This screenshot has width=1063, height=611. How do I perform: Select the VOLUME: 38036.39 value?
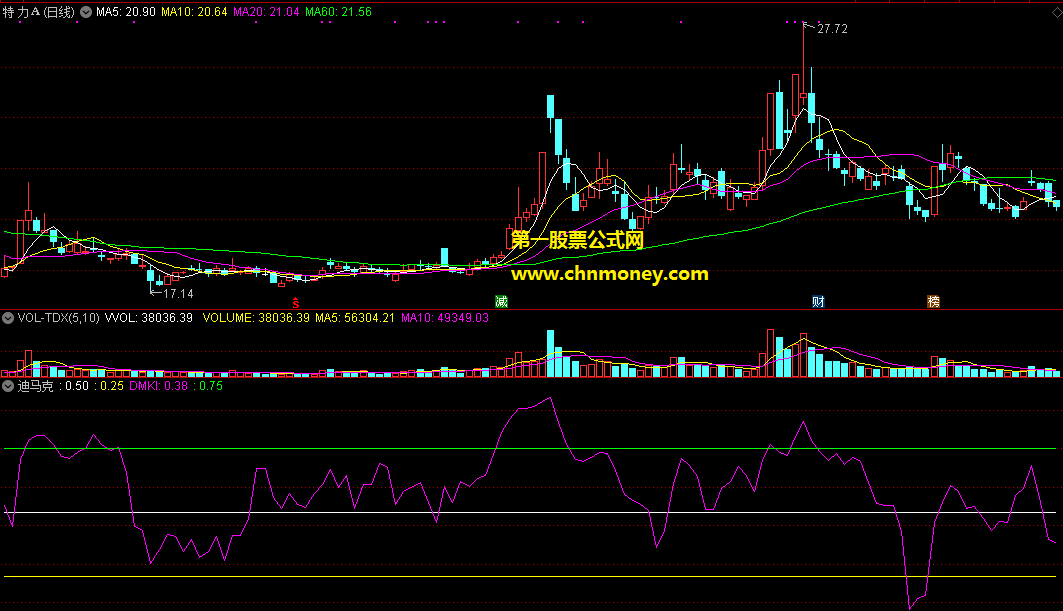point(256,317)
